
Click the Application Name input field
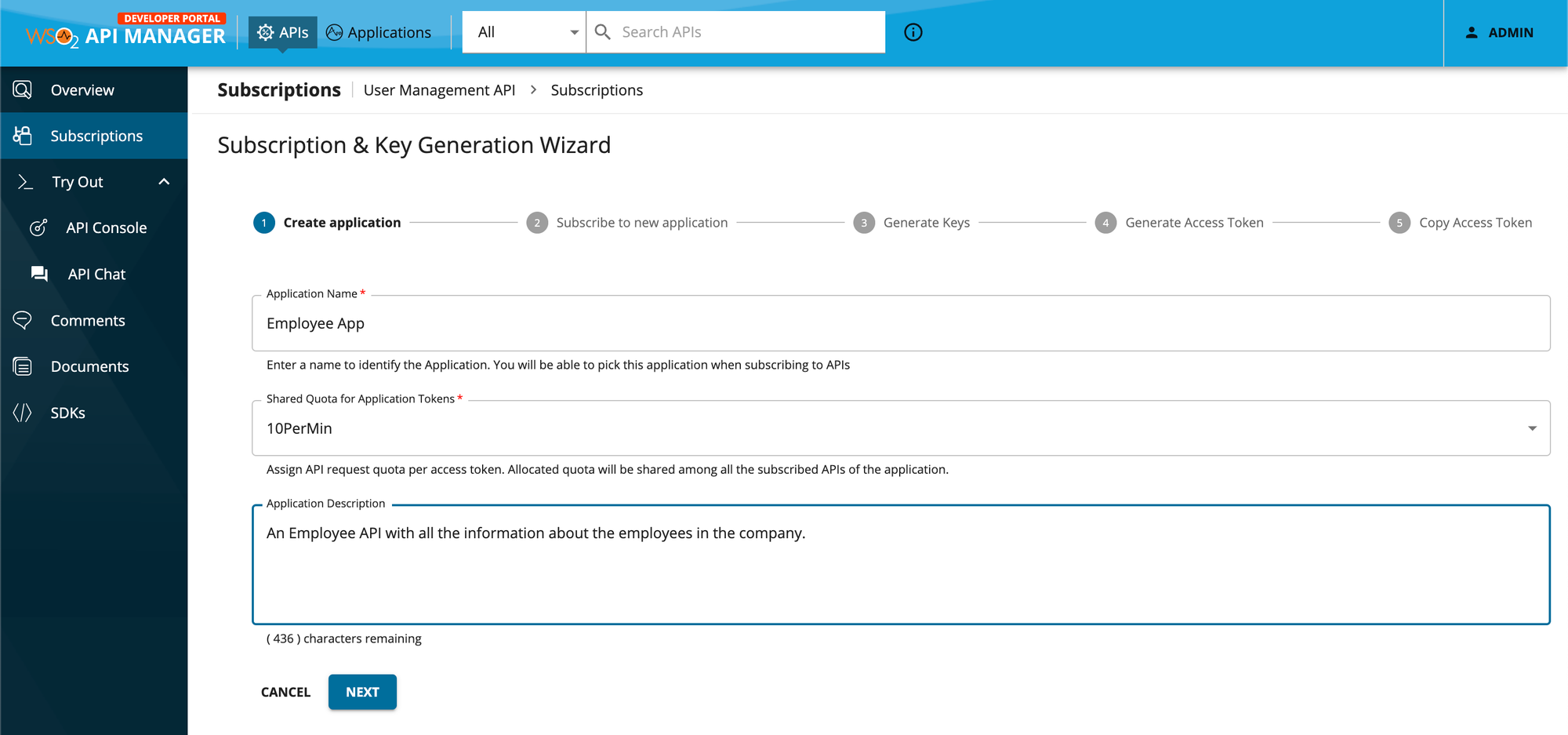coord(901,323)
